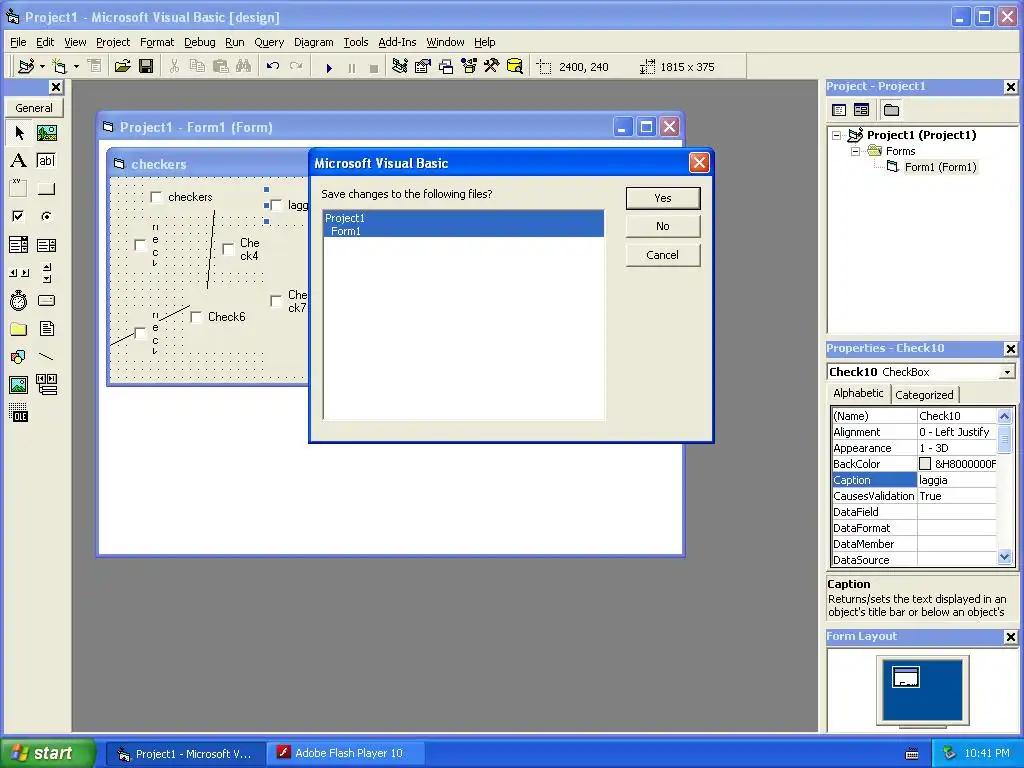Click the Undo toolbar icon

pyautogui.click(x=273, y=66)
